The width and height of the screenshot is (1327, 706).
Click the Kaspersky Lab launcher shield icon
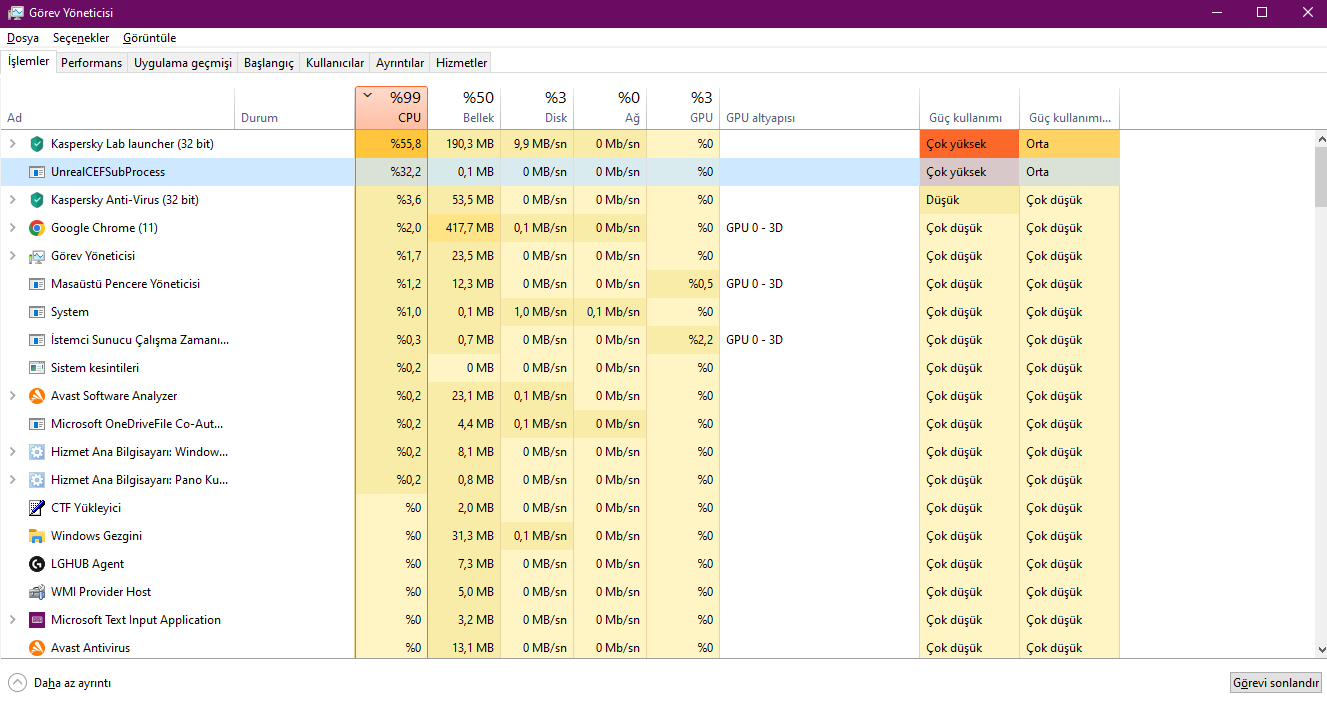[37, 144]
